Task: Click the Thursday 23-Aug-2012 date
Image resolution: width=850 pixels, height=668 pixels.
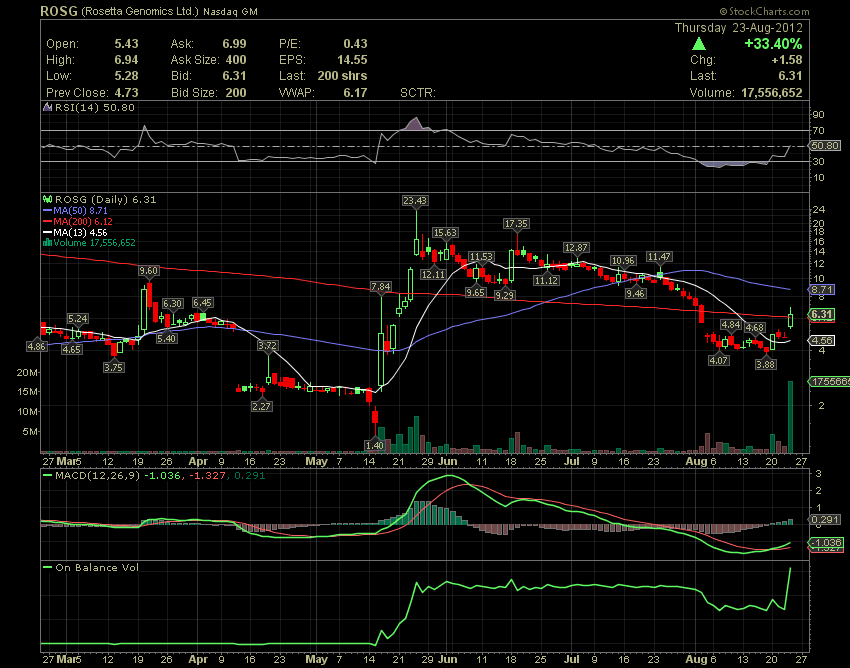Action: click(738, 28)
